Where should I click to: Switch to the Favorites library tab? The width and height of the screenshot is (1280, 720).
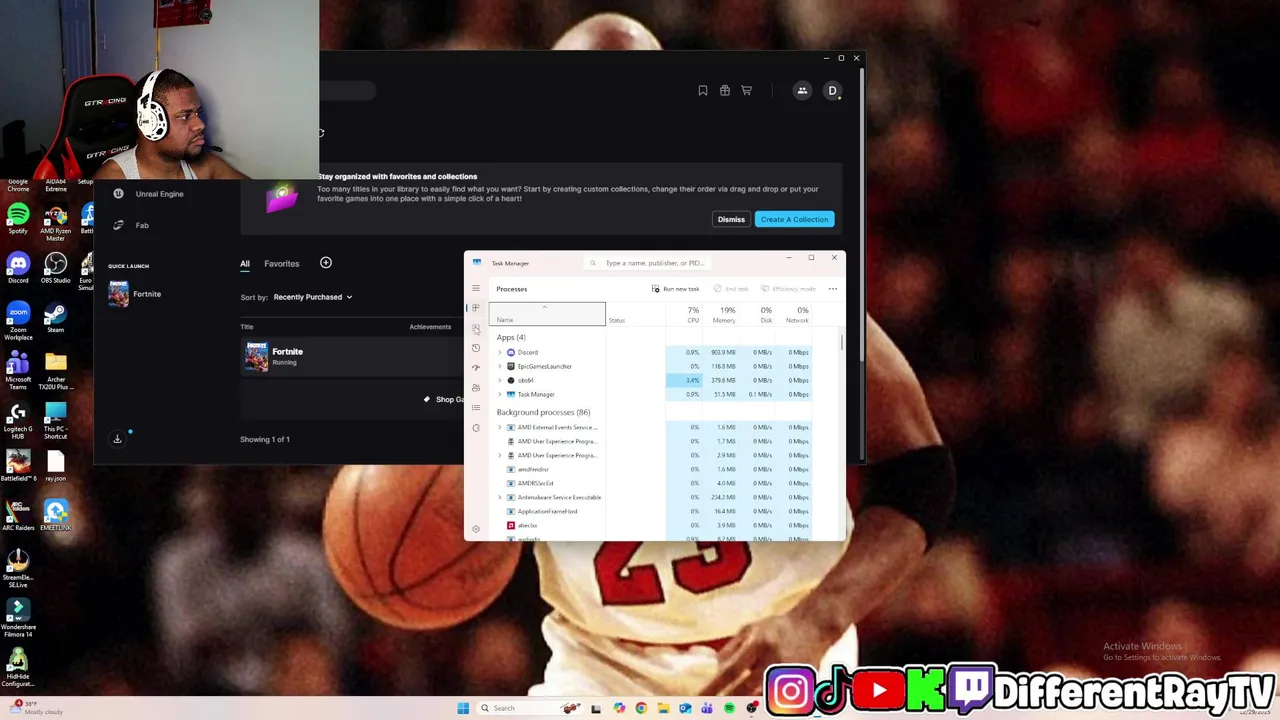282,264
